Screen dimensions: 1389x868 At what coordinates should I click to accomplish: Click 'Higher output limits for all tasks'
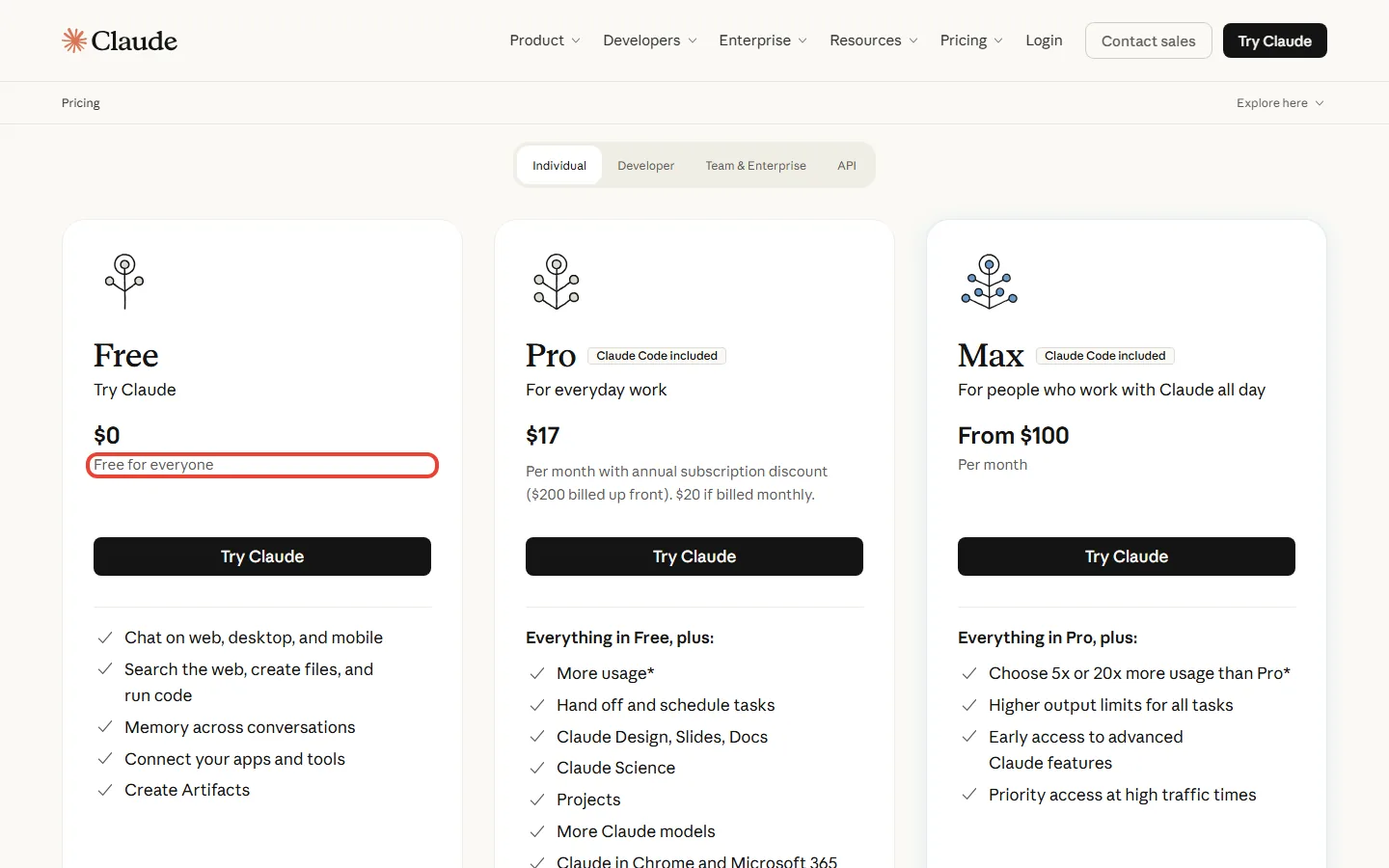point(1110,705)
